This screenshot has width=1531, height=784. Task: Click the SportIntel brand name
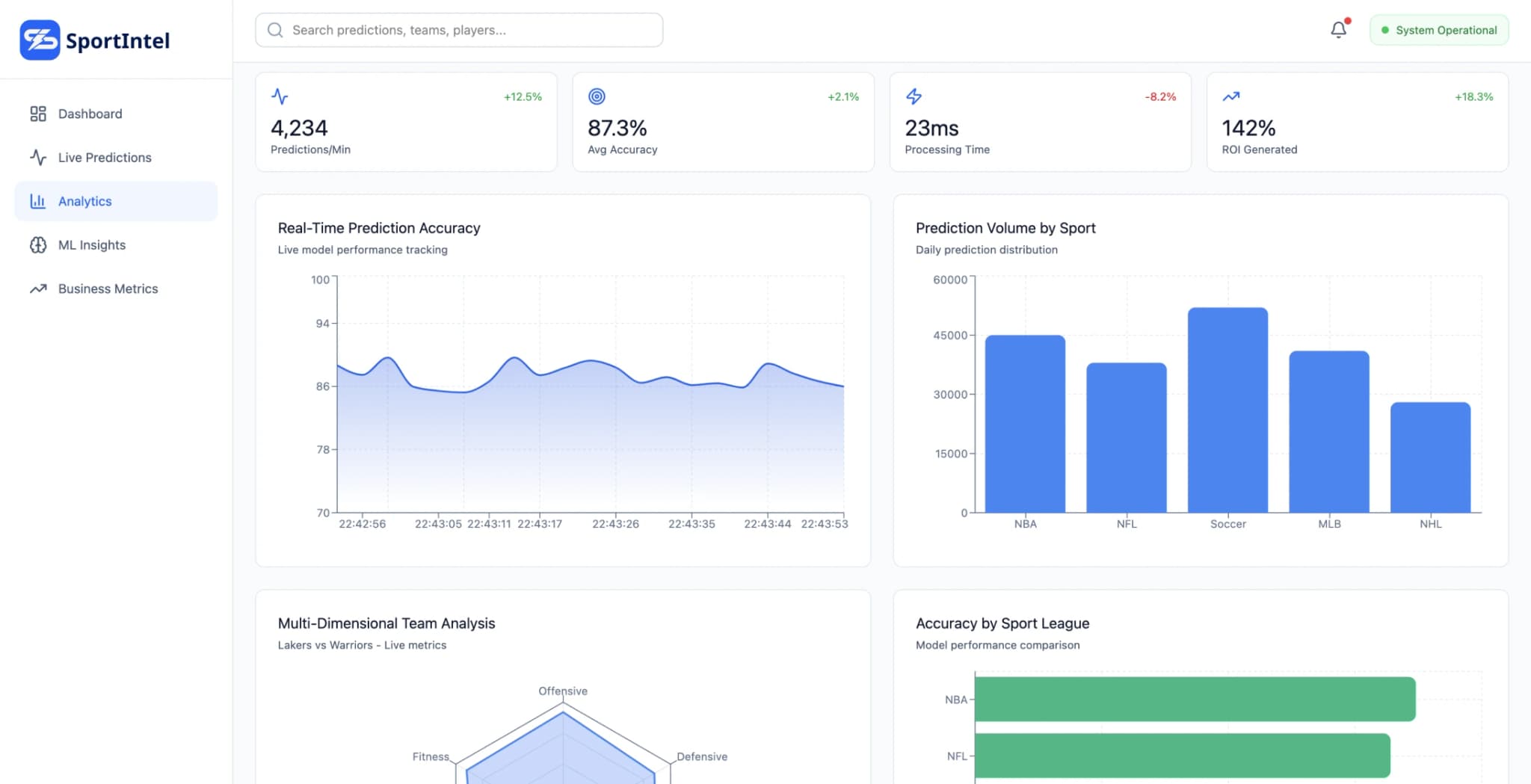point(117,41)
